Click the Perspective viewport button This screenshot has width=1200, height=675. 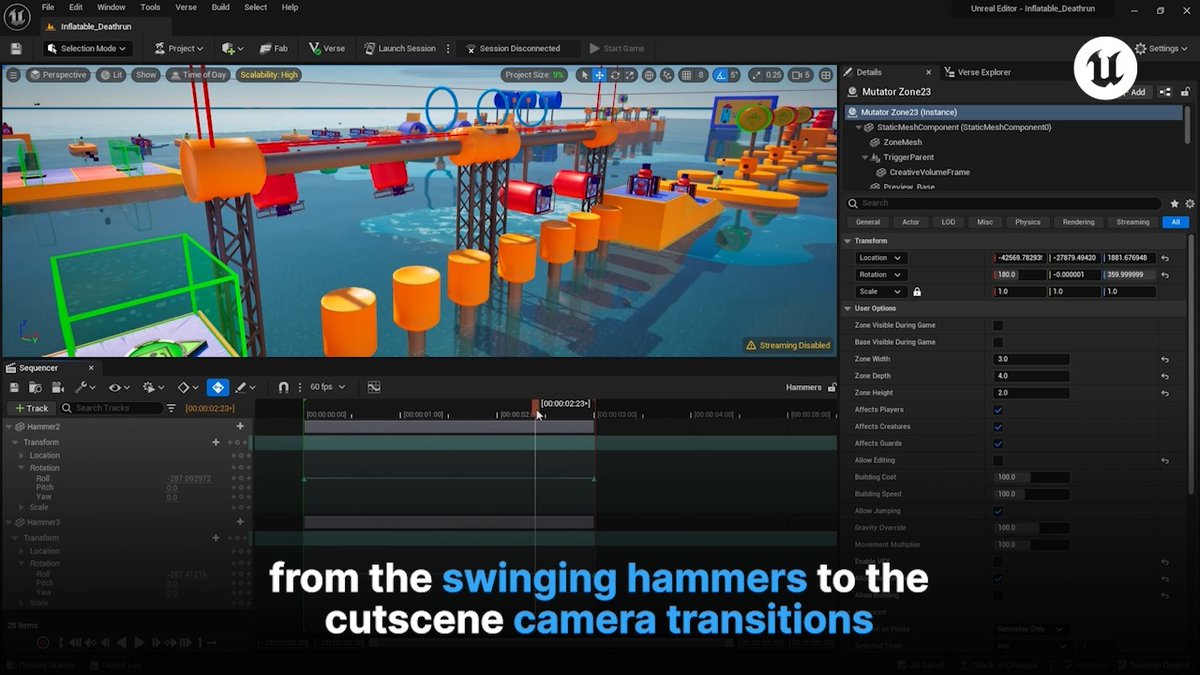coord(58,75)
